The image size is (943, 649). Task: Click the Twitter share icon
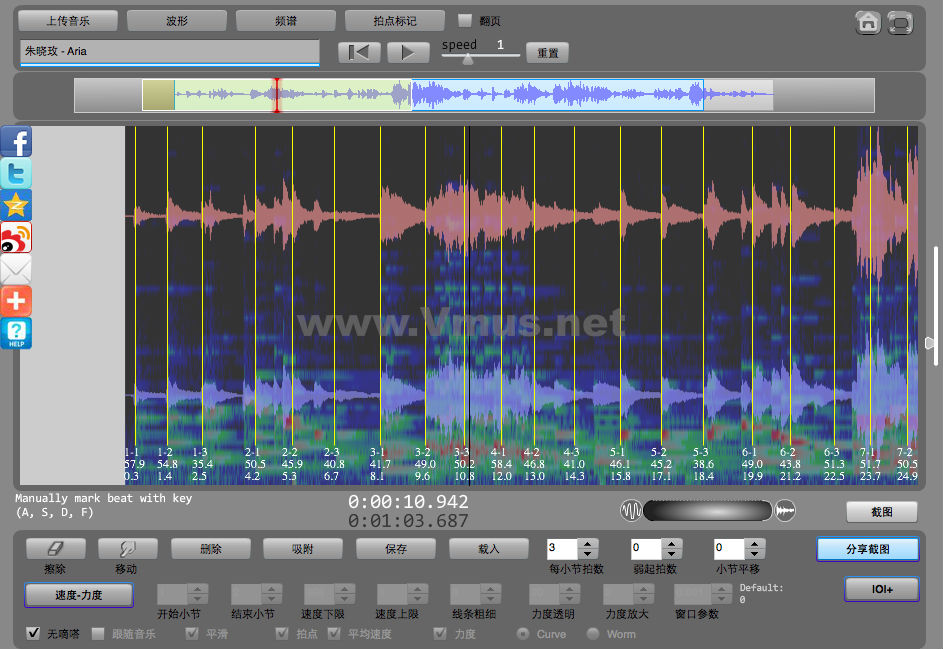16,173
